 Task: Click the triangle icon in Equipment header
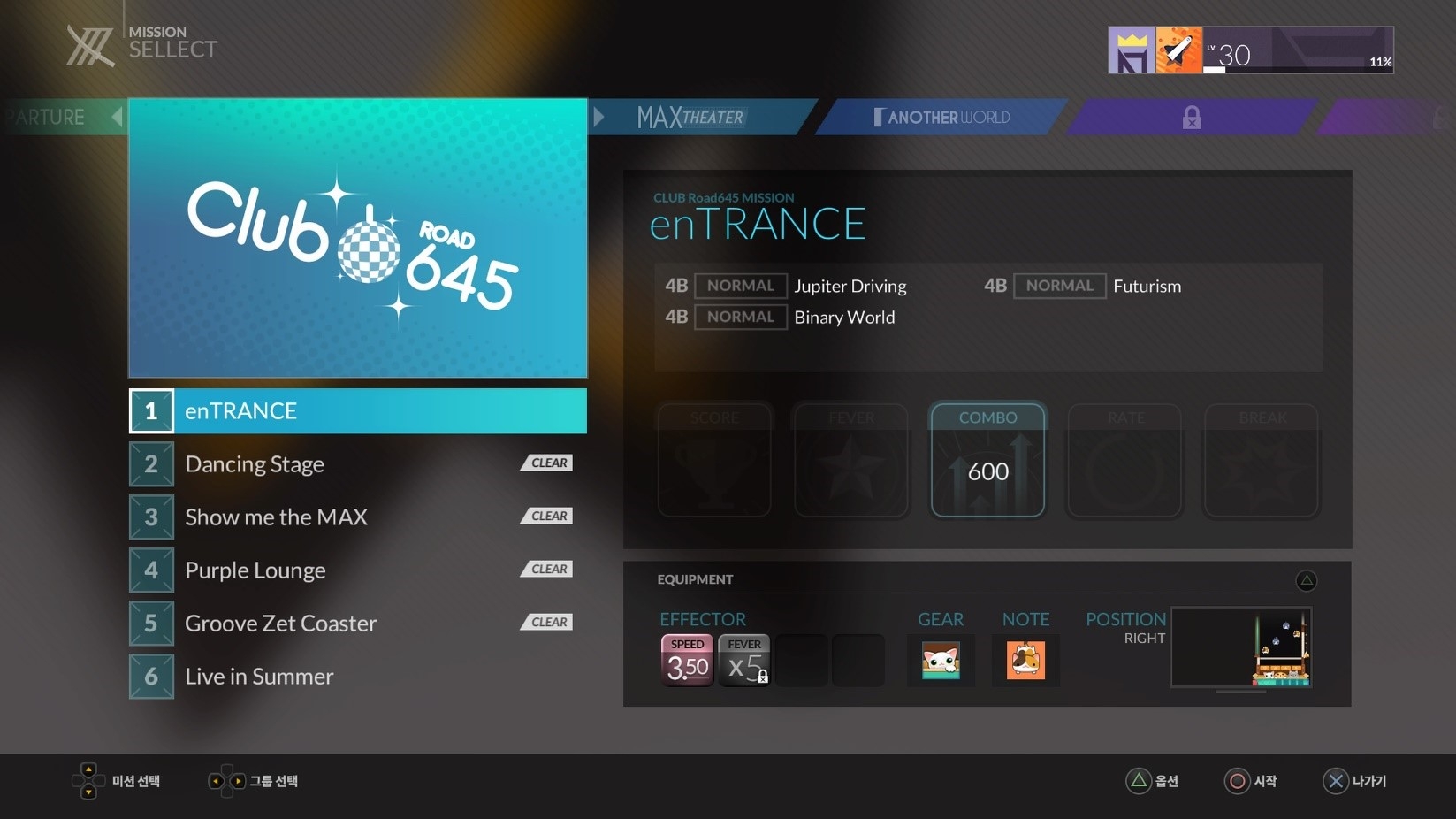[x=1306, y=580]
